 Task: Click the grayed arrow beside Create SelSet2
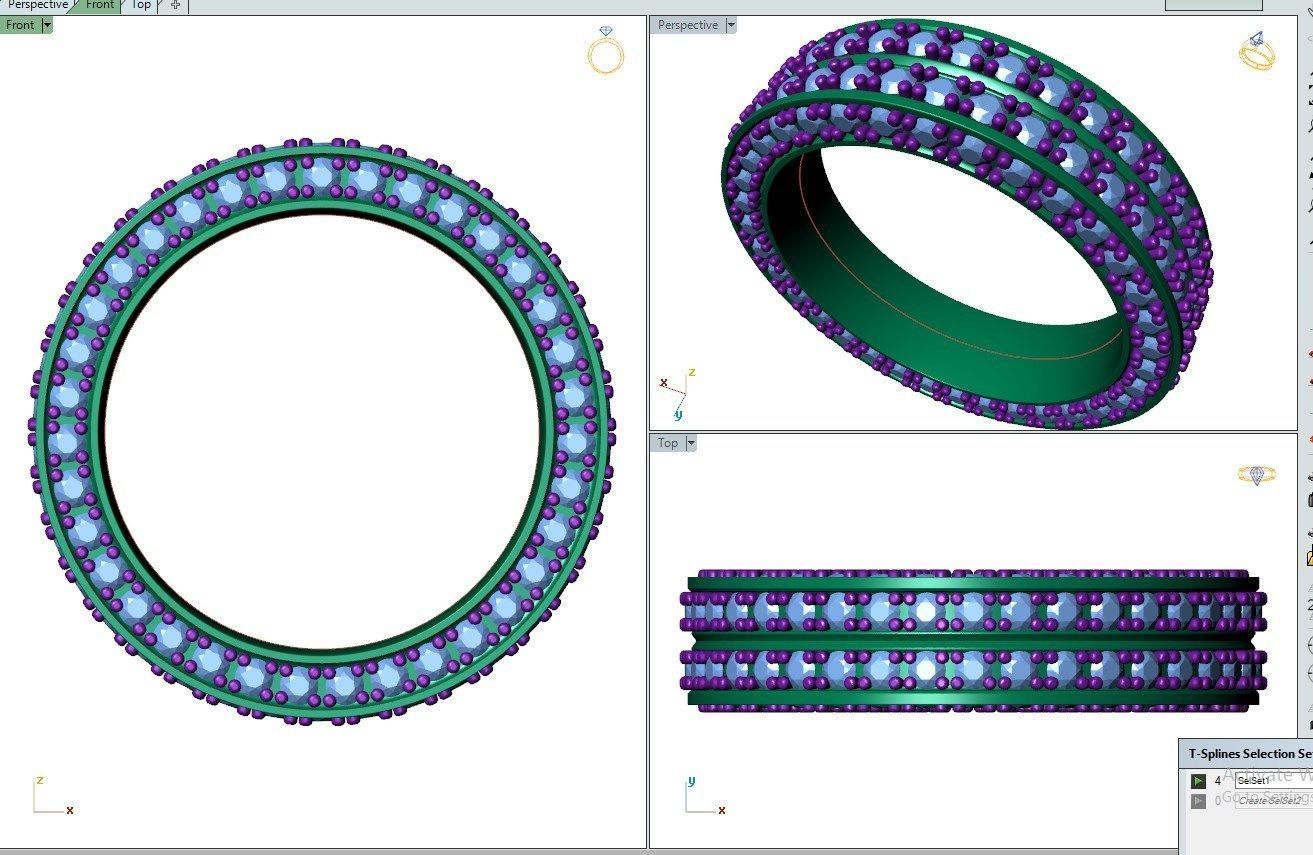pos(1198,800)
